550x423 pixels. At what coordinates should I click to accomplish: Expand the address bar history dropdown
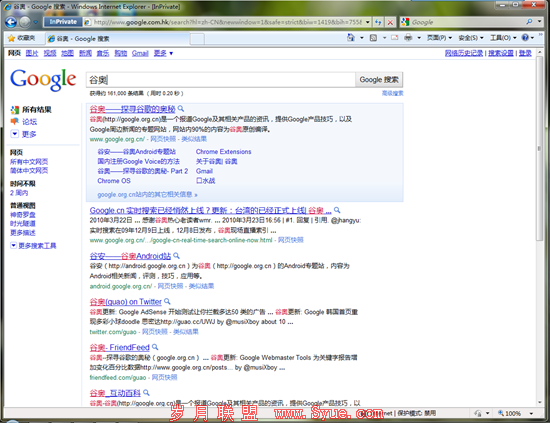pyautogui.click(x=368, y=22)
